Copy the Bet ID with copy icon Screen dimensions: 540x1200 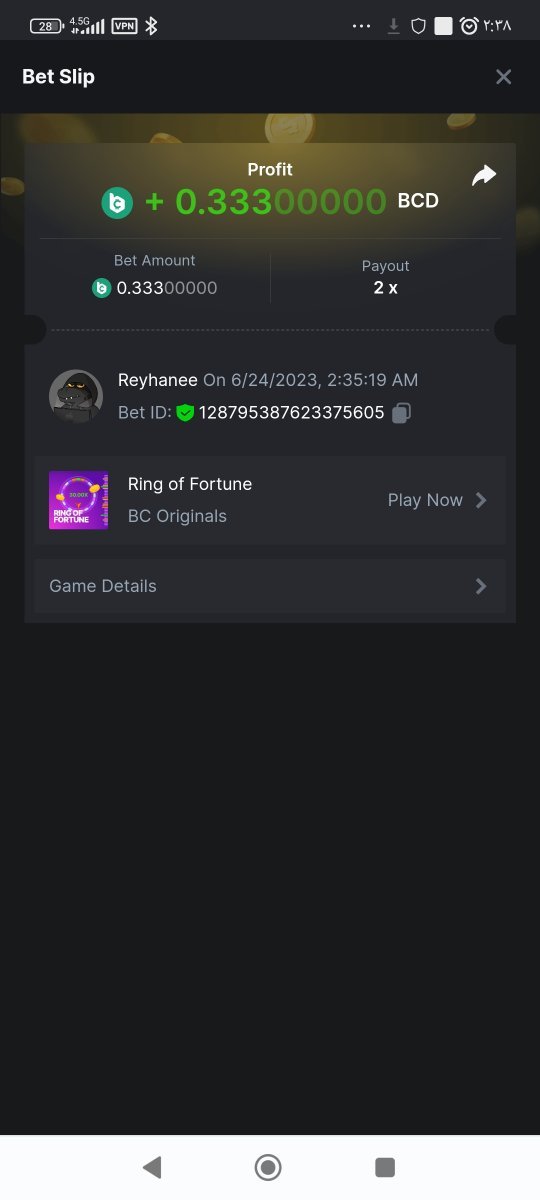pyautogui.click(x=401, y=413)
